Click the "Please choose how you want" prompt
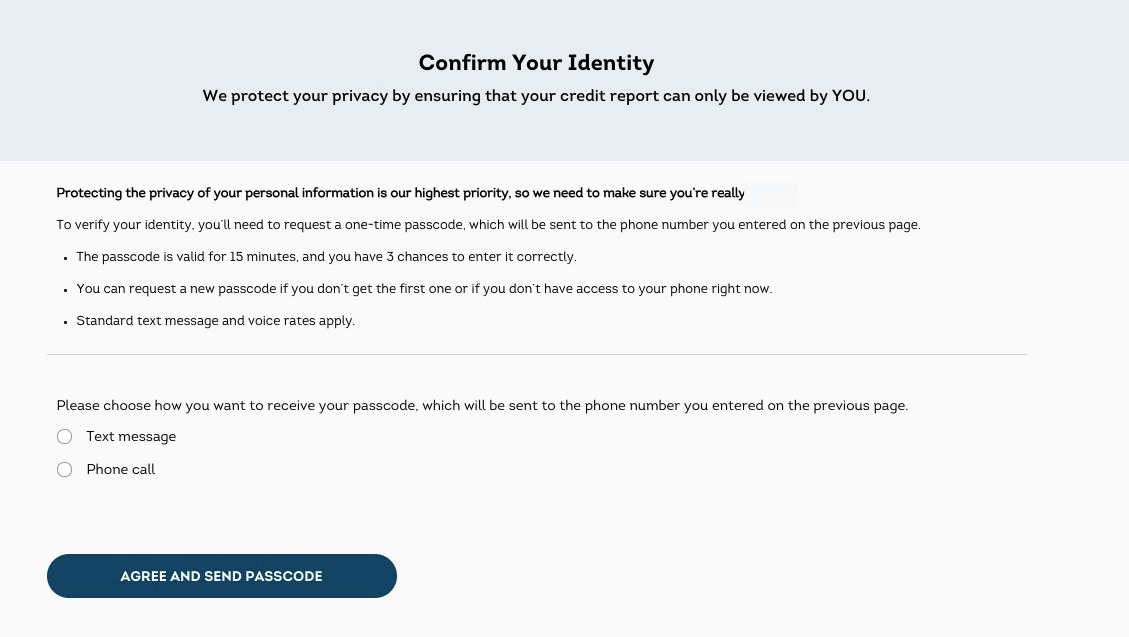The width and height of the screenshot is (1129, 637). (x=482, y=406)
